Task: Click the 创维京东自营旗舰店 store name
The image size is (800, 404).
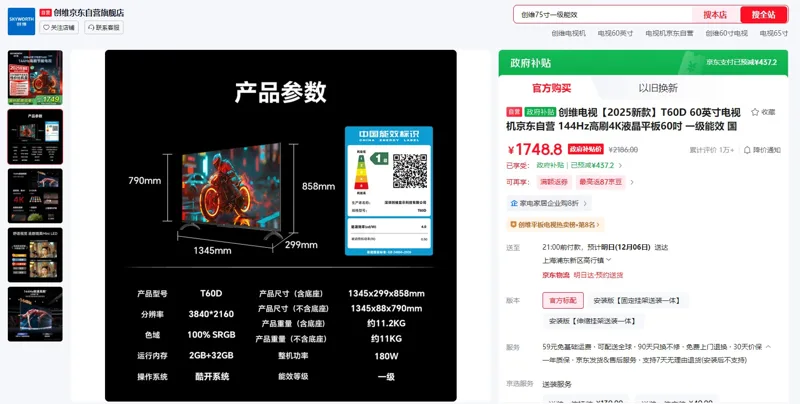Action: coord(89,13)
